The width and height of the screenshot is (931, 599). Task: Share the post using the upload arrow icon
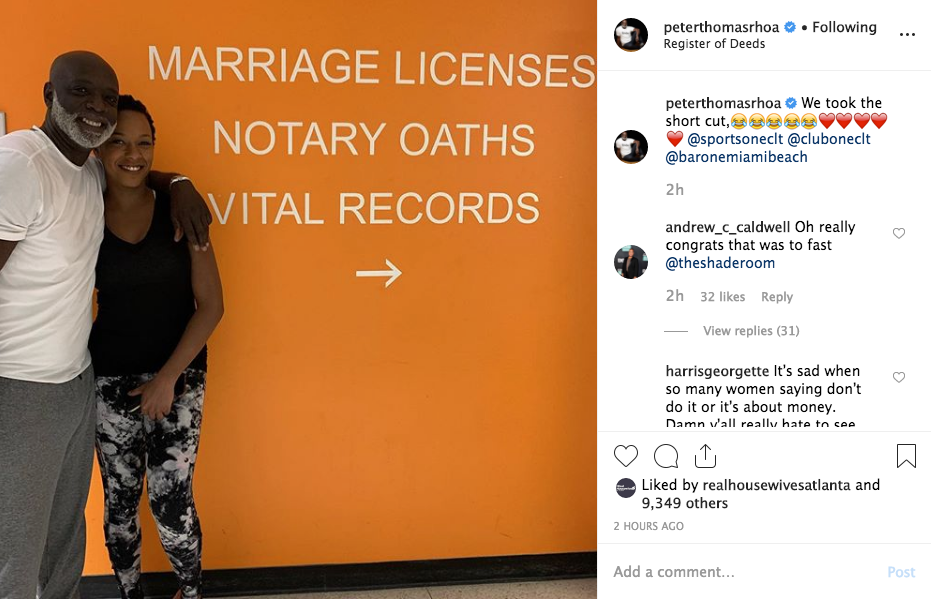click(x=705, y=456)
